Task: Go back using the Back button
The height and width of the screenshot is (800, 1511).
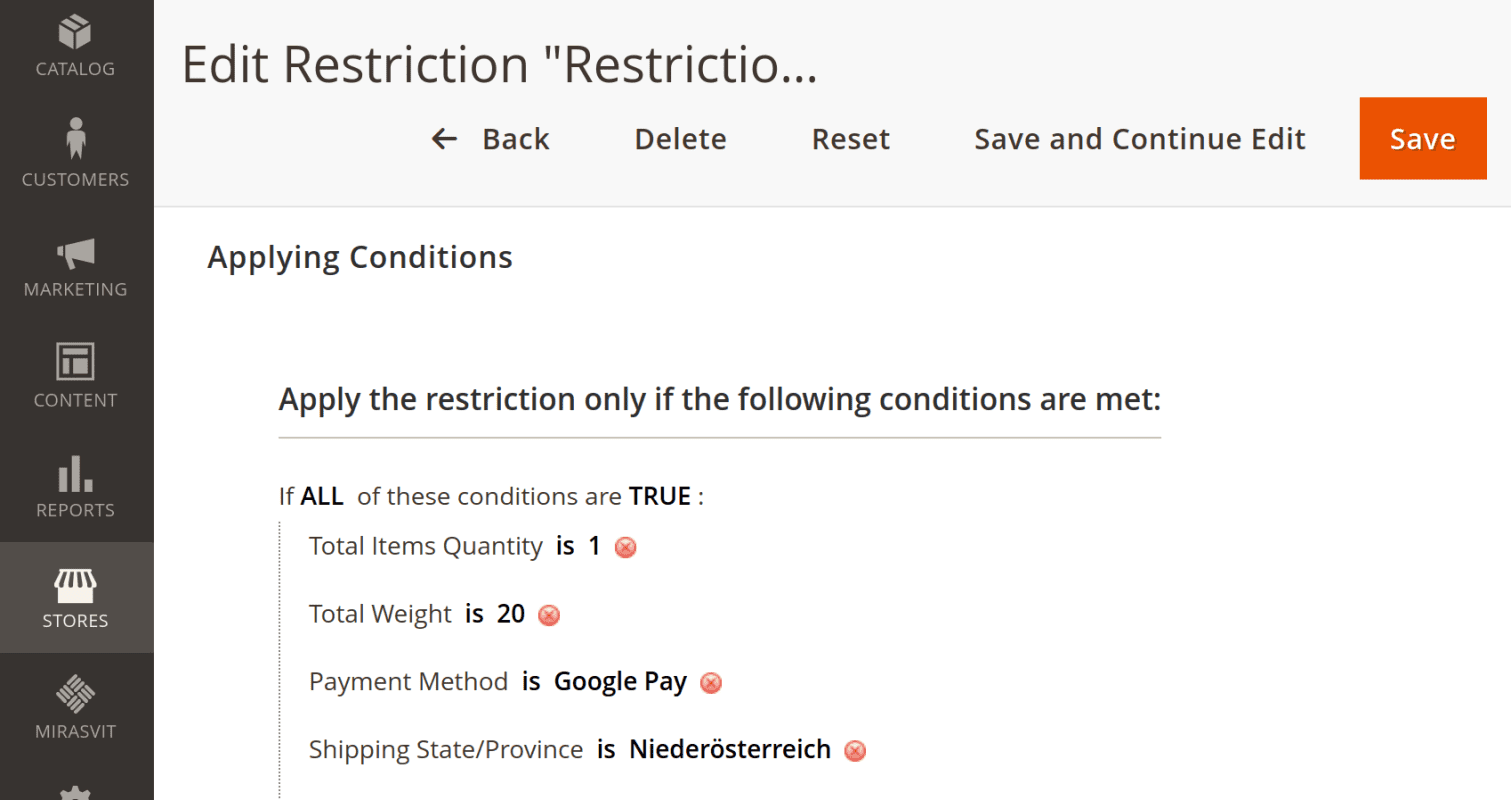Action: tap(490, 139)
